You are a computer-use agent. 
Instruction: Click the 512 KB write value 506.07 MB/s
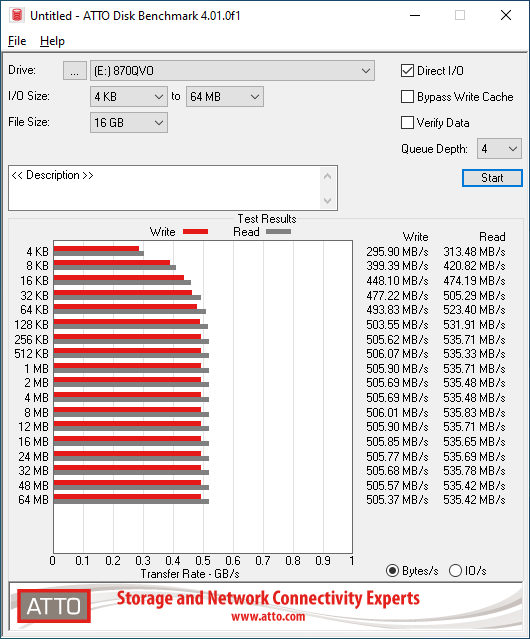[x=397, y=354]
